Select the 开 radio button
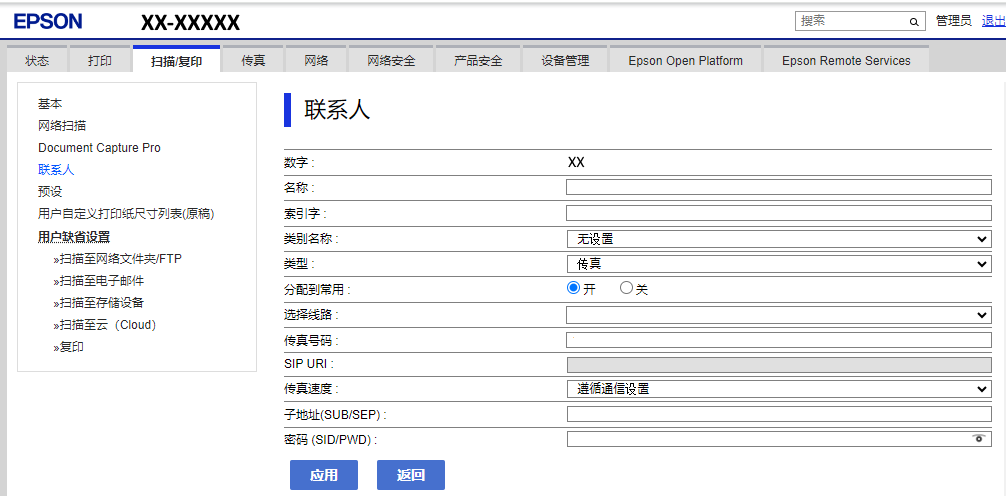Image resolution: width=1006 pixels, height=496 pixels. coord(574,288)
